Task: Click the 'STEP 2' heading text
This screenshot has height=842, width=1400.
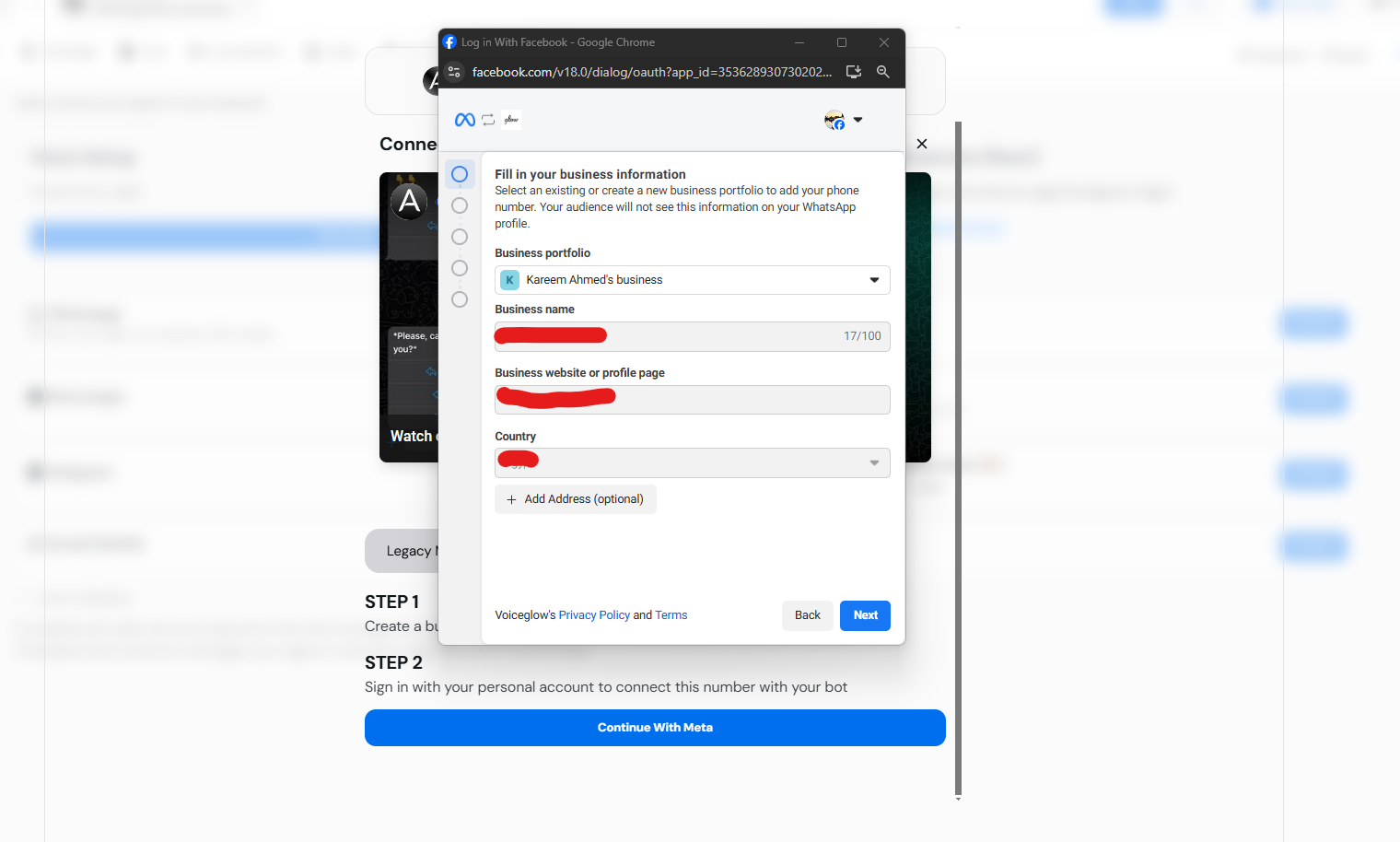Action: (x=393, y=662)
